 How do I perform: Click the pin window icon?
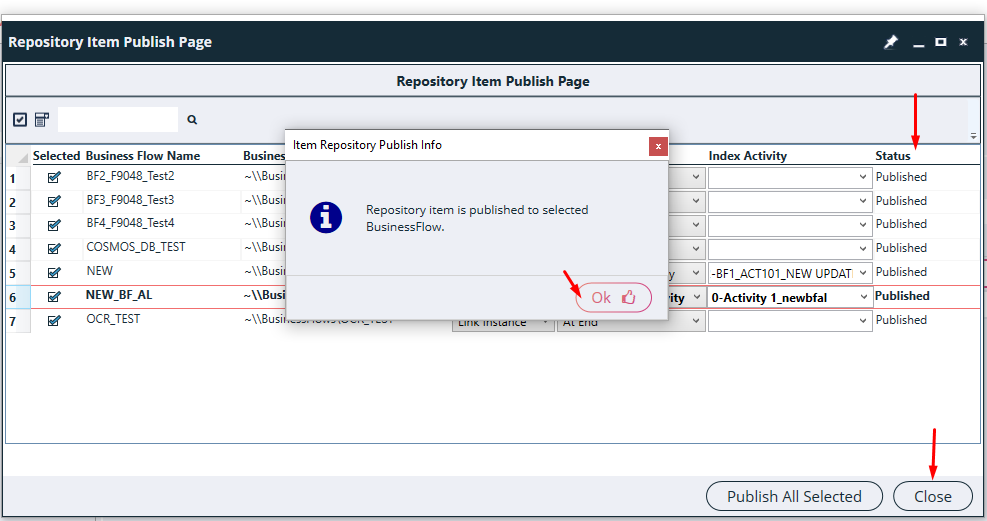coord(891,42)
